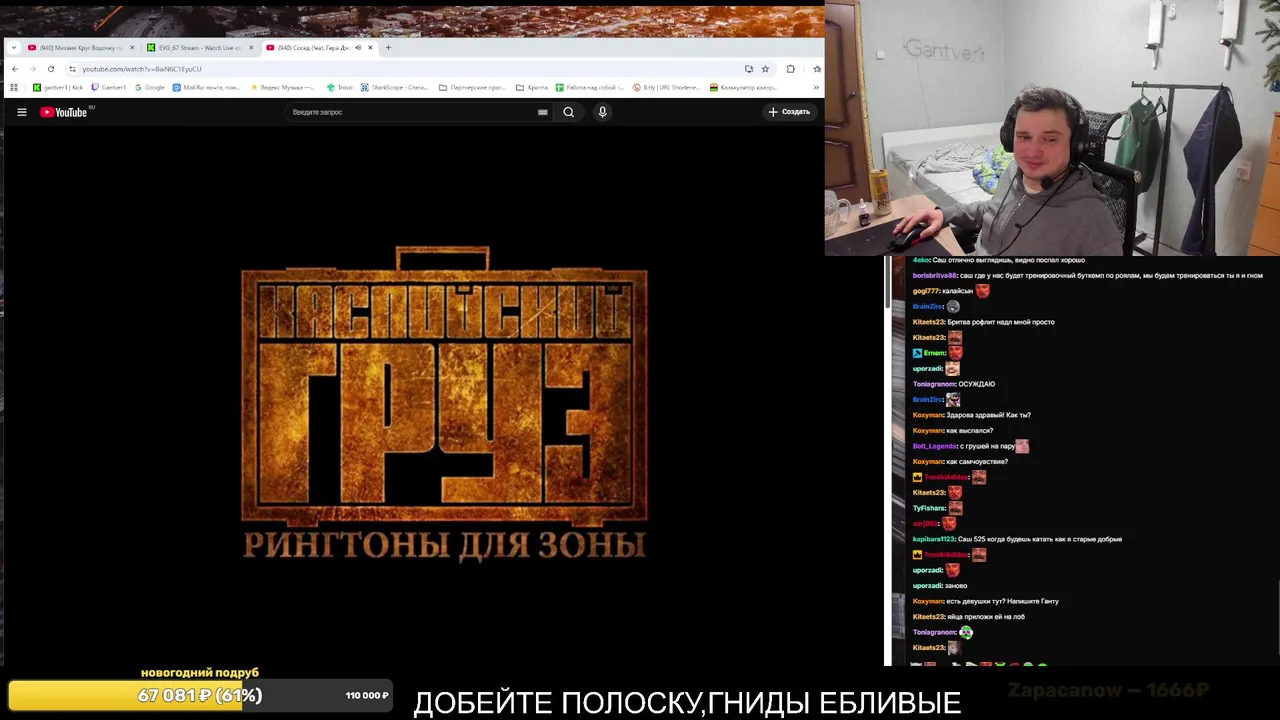Viewport: 1280px width, 720px height.
Task: Click the kapibara1123 chat message
Action: tap(1017, 539)
